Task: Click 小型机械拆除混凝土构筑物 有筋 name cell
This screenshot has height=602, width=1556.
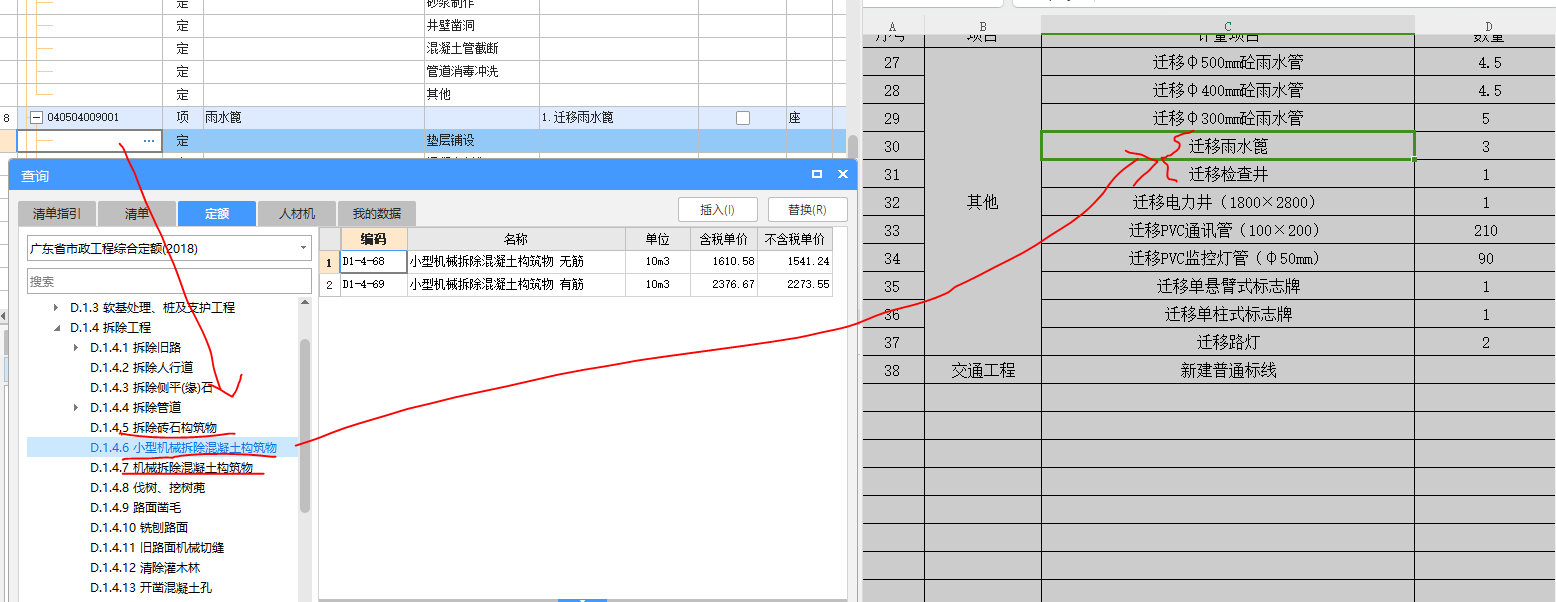Action: [x=516, y=285]
